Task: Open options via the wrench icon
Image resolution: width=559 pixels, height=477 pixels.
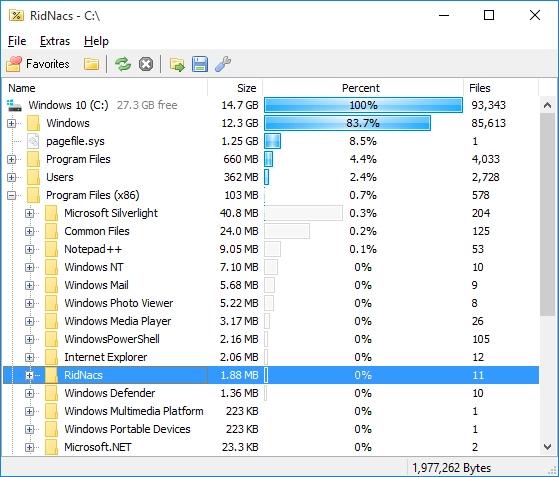Action: (223, 64)
